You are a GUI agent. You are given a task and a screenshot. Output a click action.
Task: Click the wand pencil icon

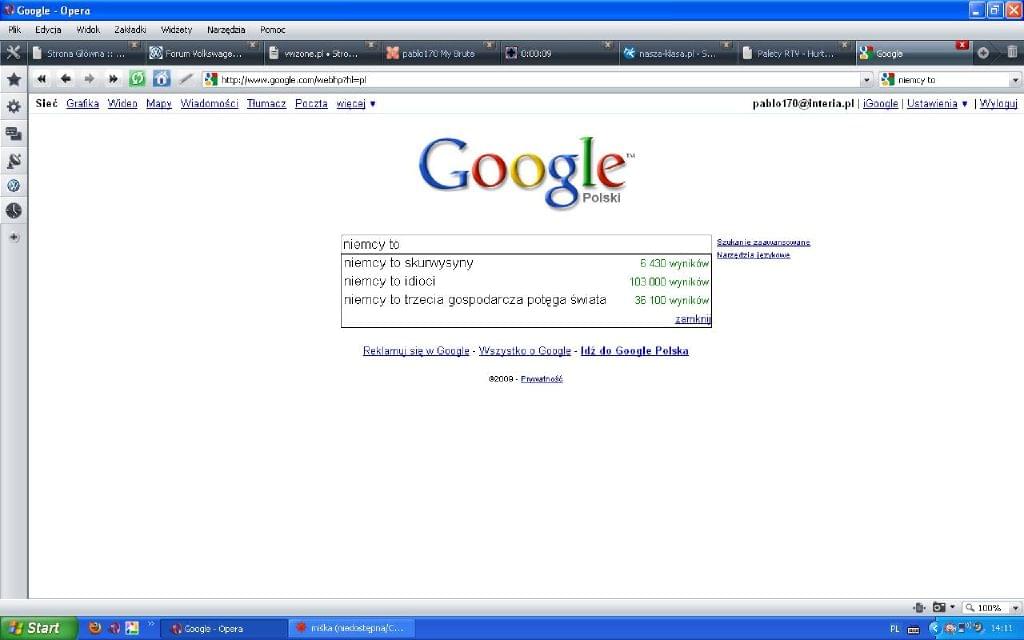point(186,79)
